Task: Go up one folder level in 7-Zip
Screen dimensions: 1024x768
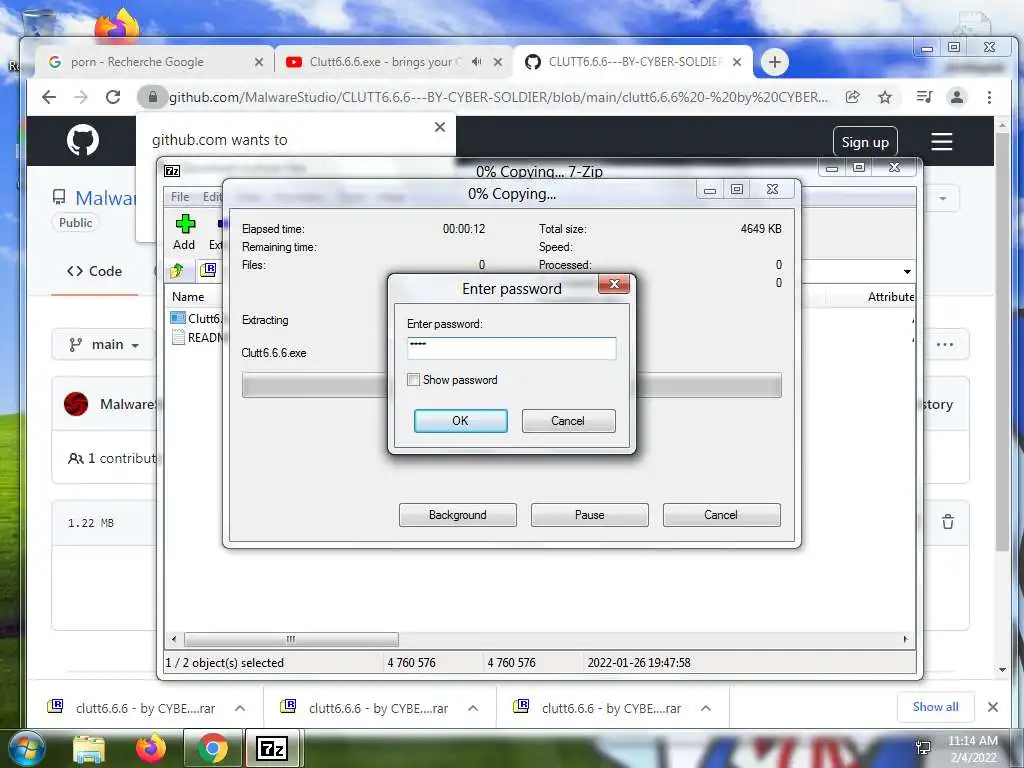Action: coord(176,270)
